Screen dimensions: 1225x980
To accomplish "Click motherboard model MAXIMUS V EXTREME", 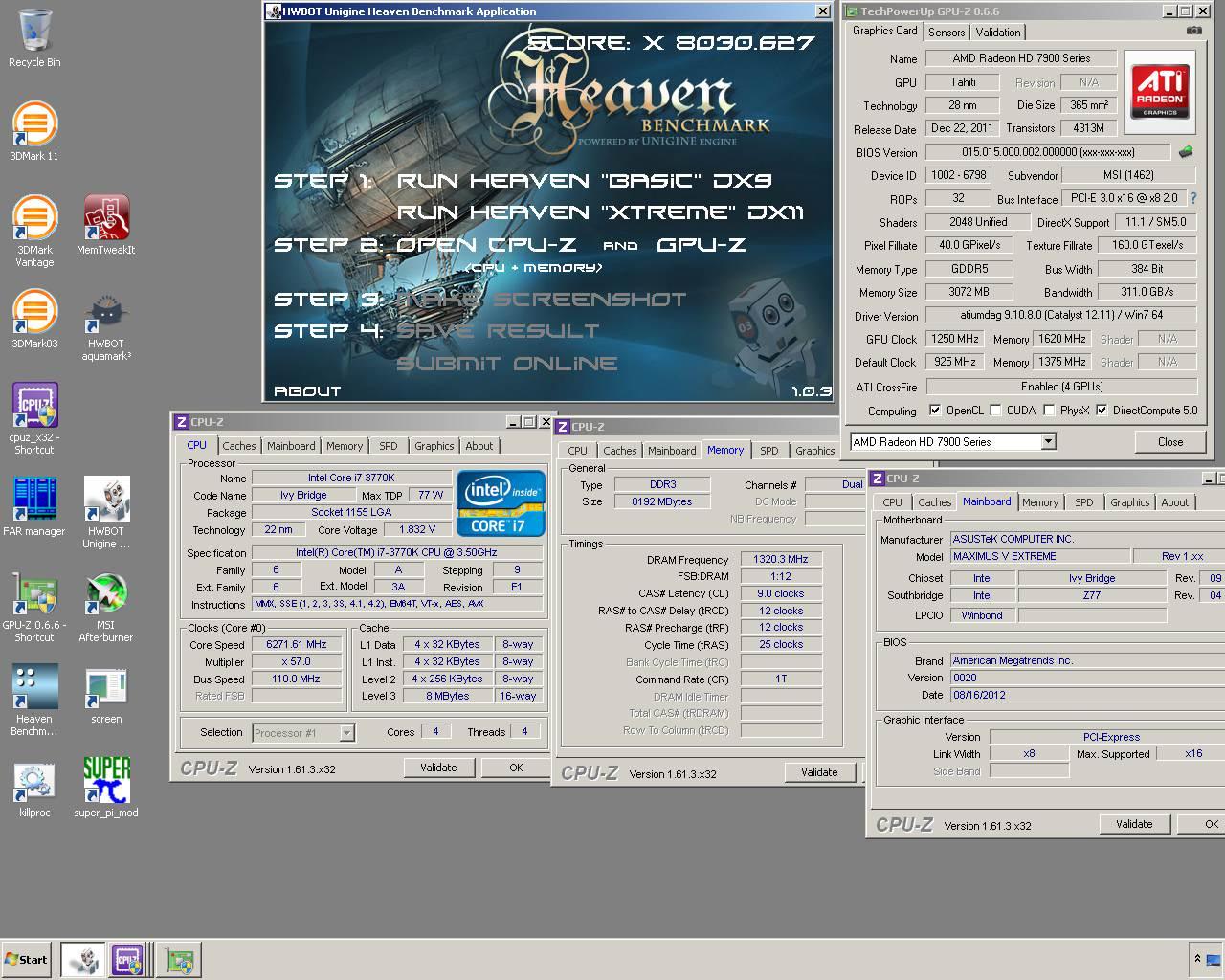I will 1039,556.
